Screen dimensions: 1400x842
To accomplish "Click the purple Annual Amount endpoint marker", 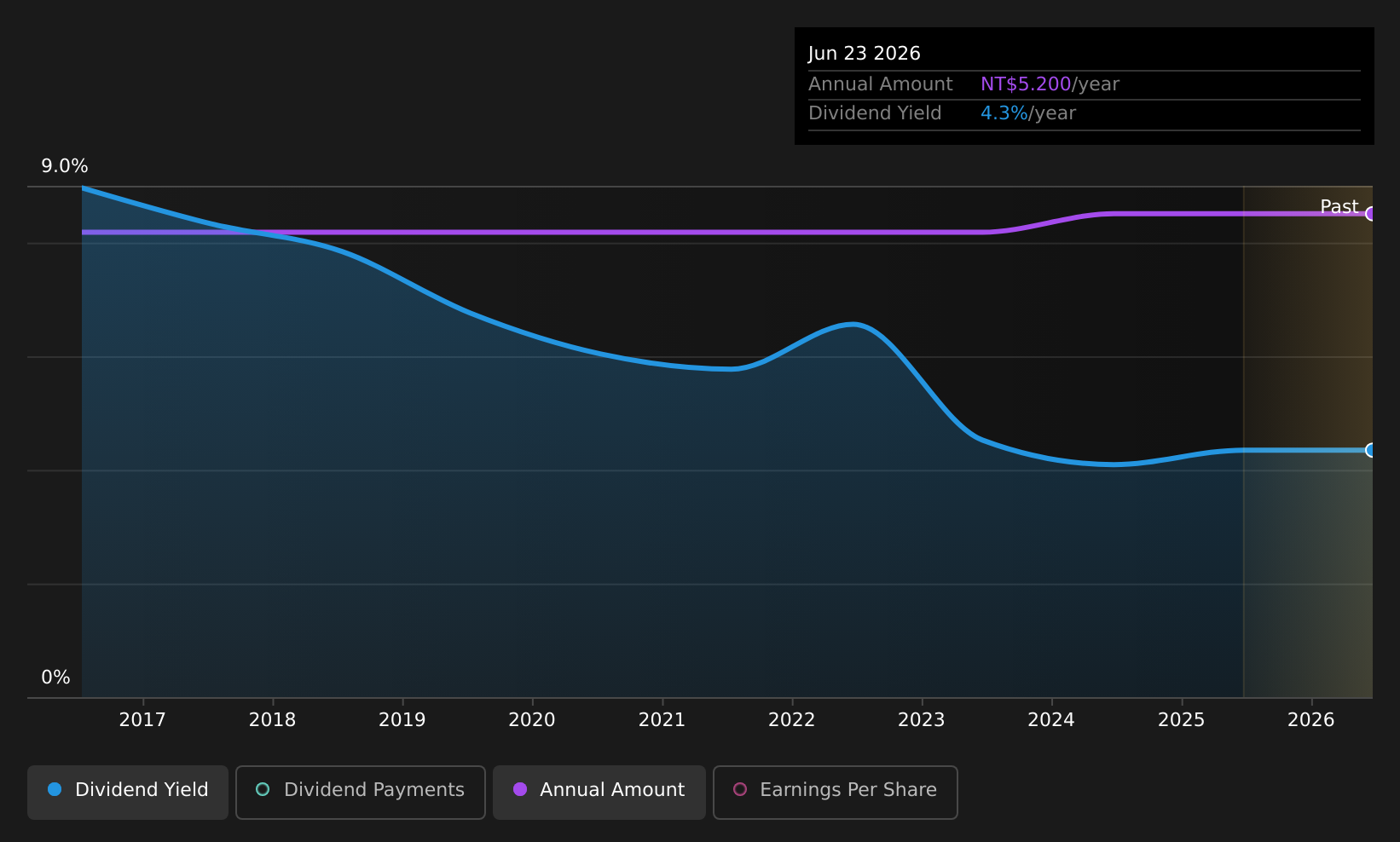I will (x=1371, y=214).
